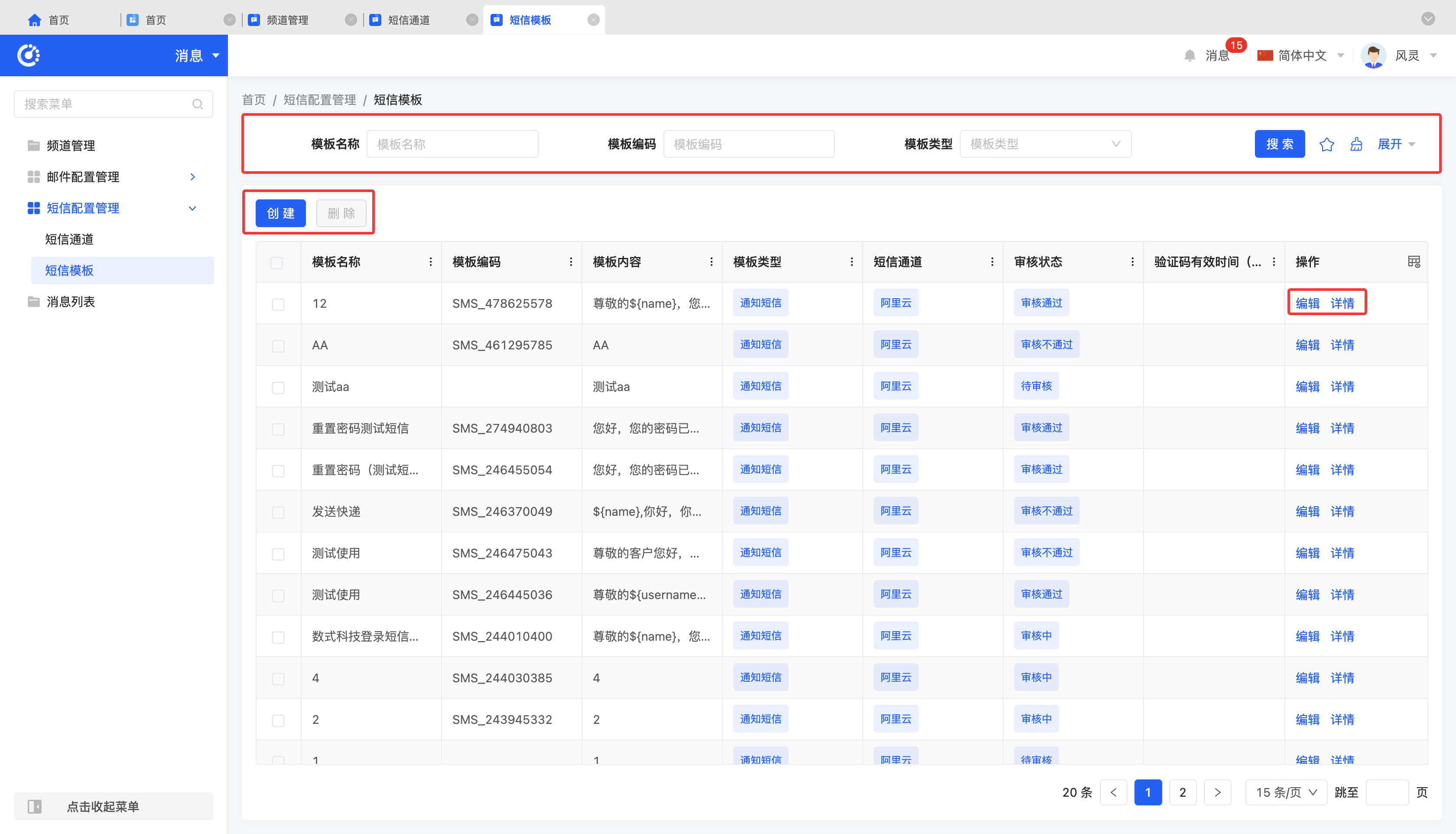
Task: Click the star favorite icon beside search
Action: click(x=1326, y=144)
